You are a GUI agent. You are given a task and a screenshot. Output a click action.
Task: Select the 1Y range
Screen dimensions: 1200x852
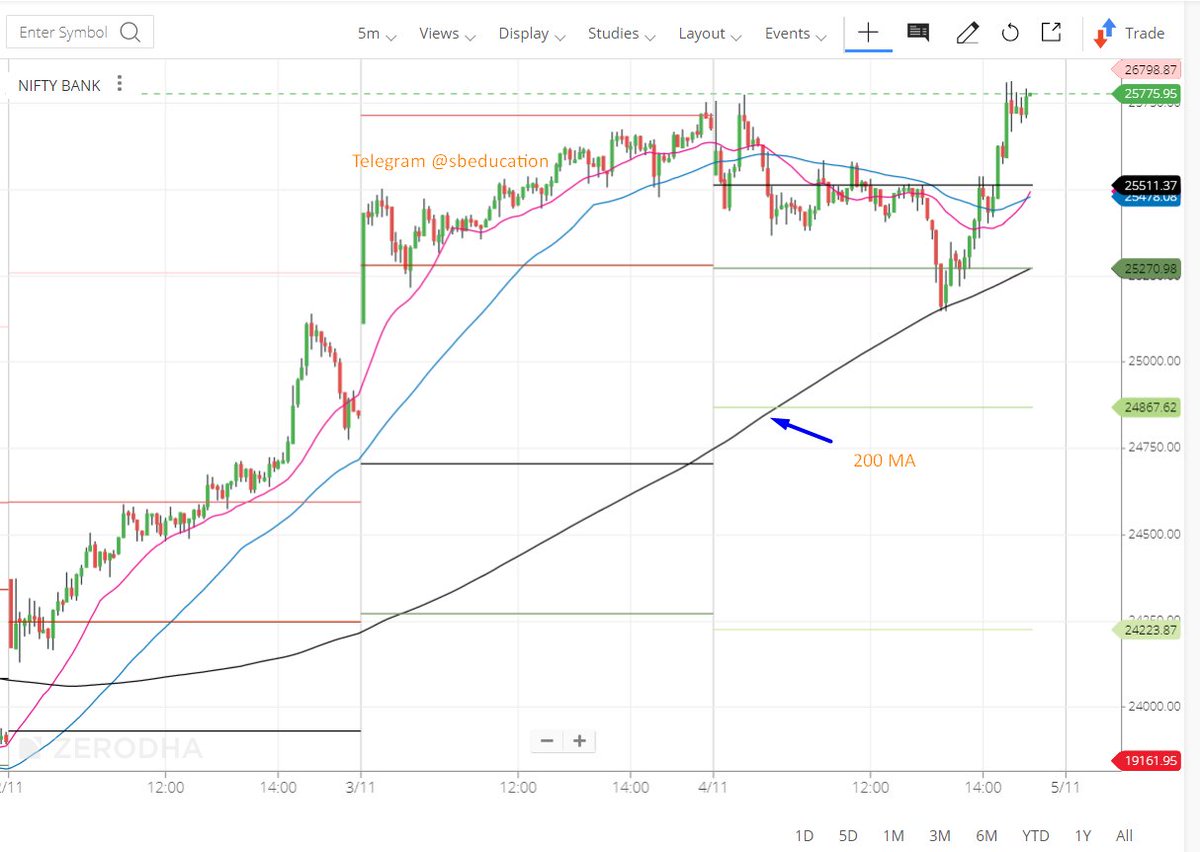(x=1082, y=835)
